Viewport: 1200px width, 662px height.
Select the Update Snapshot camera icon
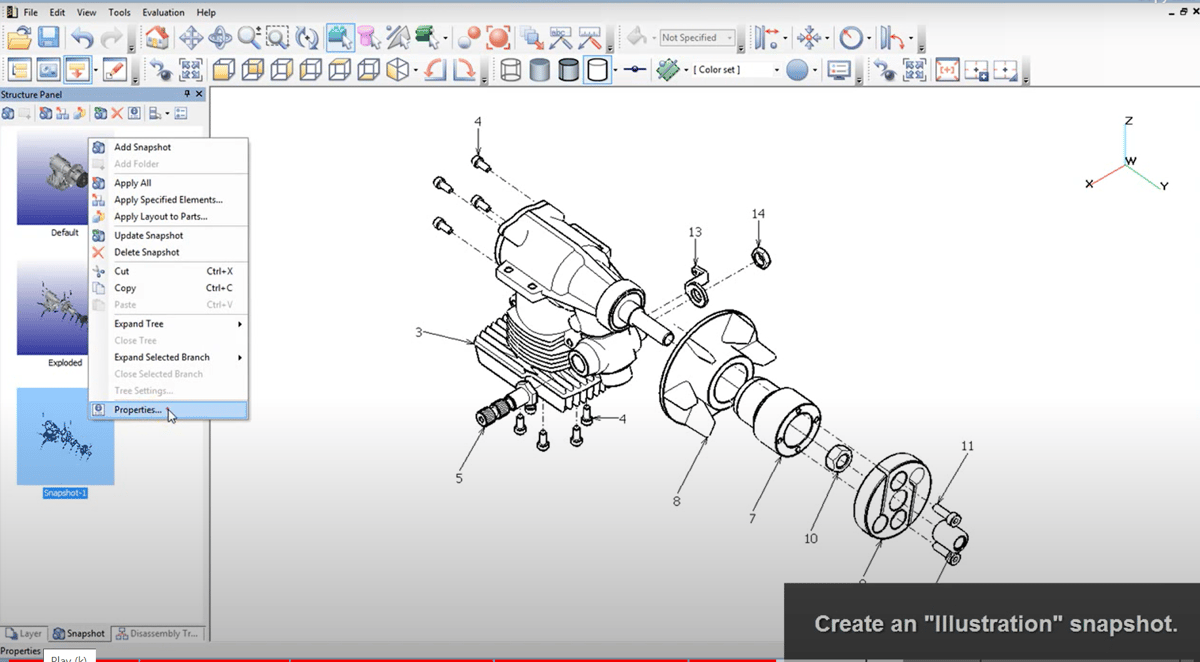100,113
